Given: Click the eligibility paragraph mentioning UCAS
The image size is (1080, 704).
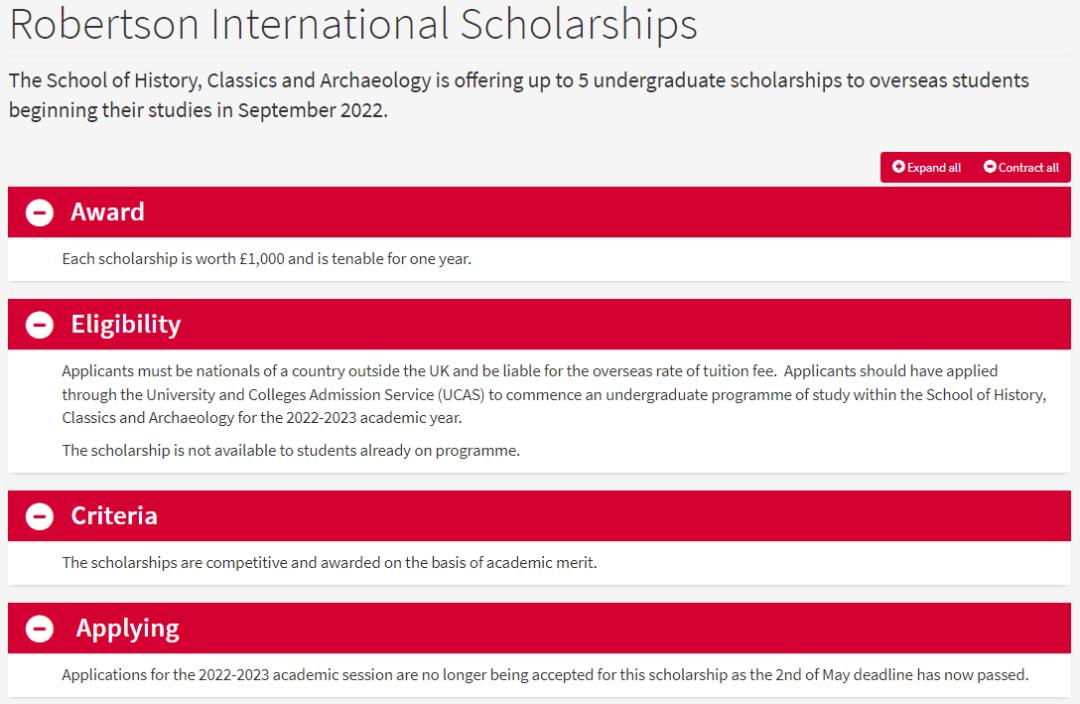Looking at the screenshot, I should [x=553, y=394].
